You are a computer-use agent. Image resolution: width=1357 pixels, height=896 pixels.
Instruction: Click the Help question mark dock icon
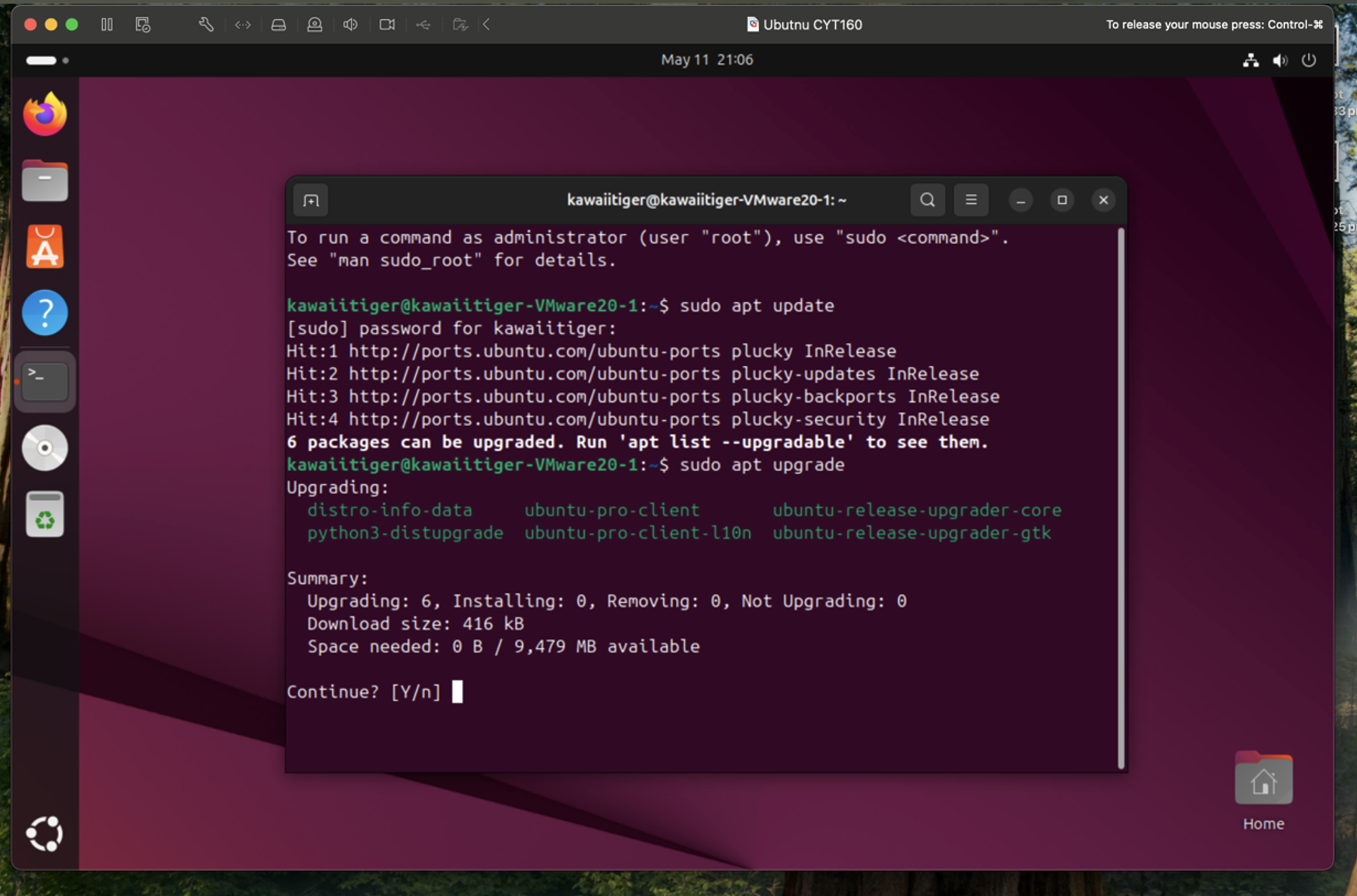(x=45, y=313)
